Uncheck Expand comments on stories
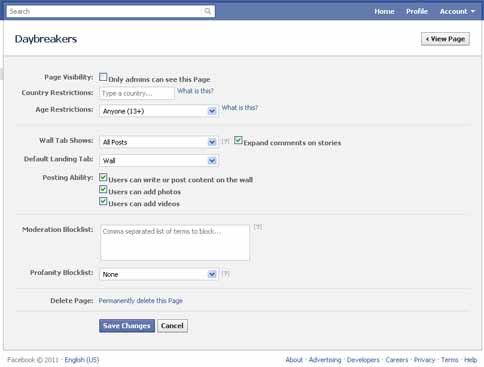 coord(238,140)
